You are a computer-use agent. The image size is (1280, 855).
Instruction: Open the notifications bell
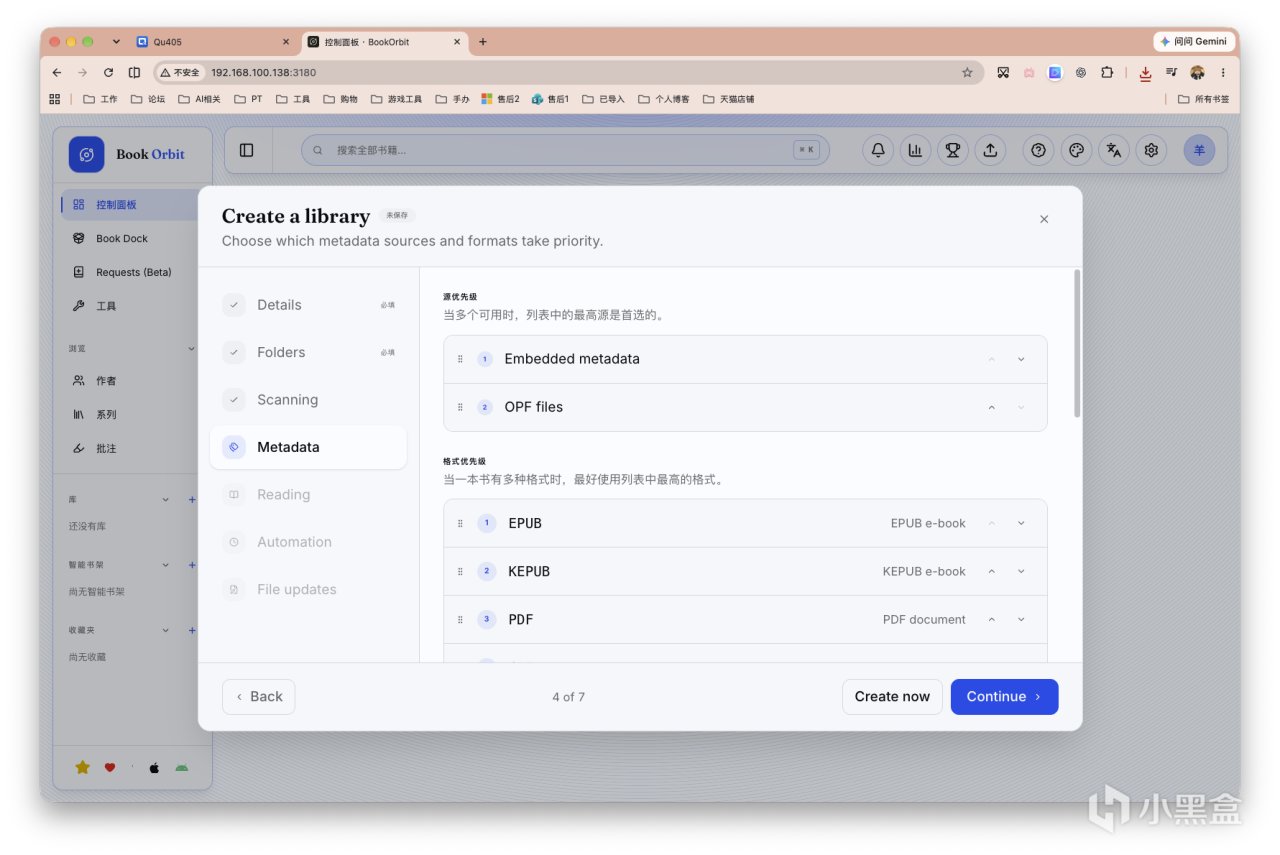(878, 150)
